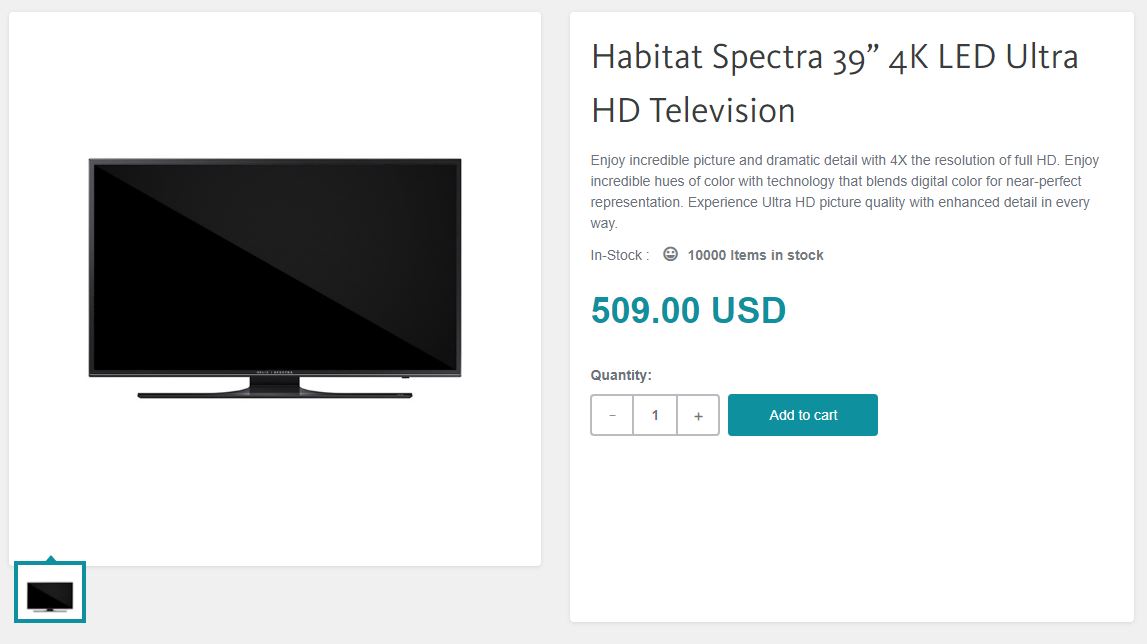1147x644 pixels.
Task: Click the smiley in-stock icon
Action: tap(670, 254)
